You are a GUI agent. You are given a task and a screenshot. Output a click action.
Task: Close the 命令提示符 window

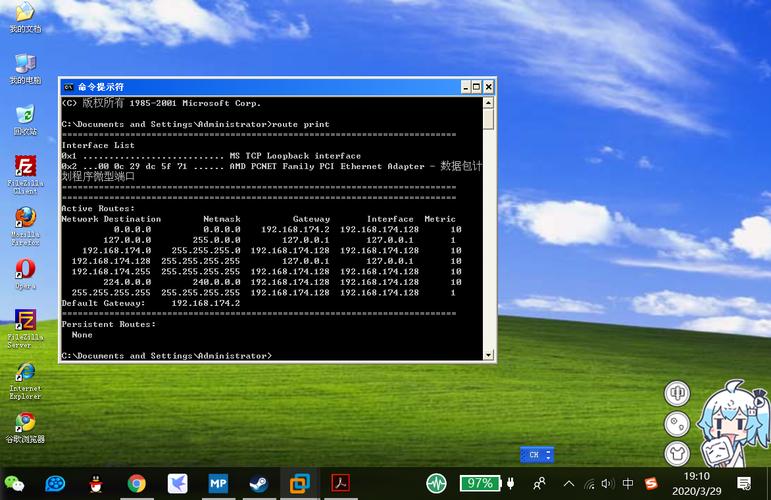[x=488, y=87]
